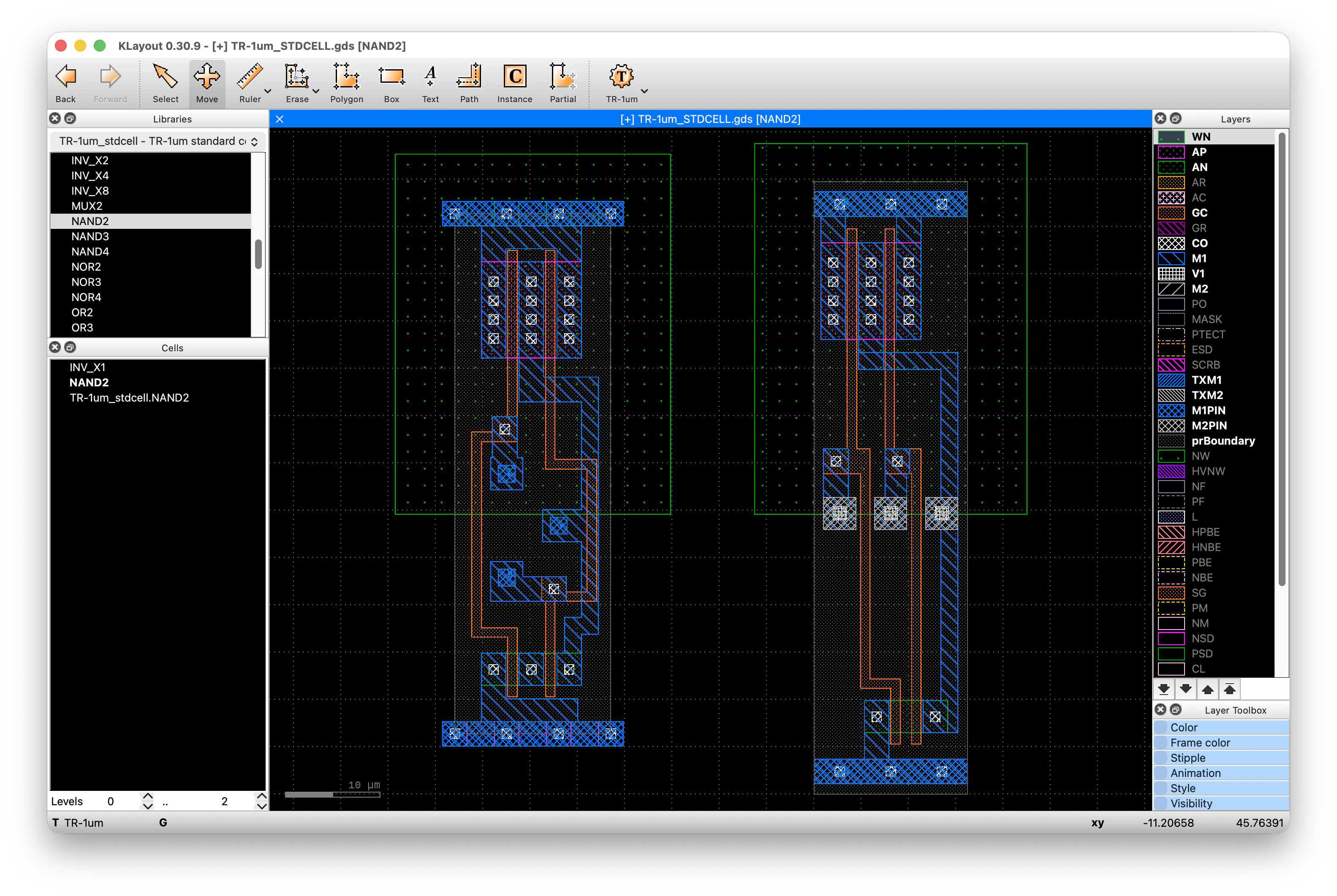Open the TR-1um_stdcell library selector
This screenshot has height=896, width=1337.
pyautogui.click(x=158, y=141)
